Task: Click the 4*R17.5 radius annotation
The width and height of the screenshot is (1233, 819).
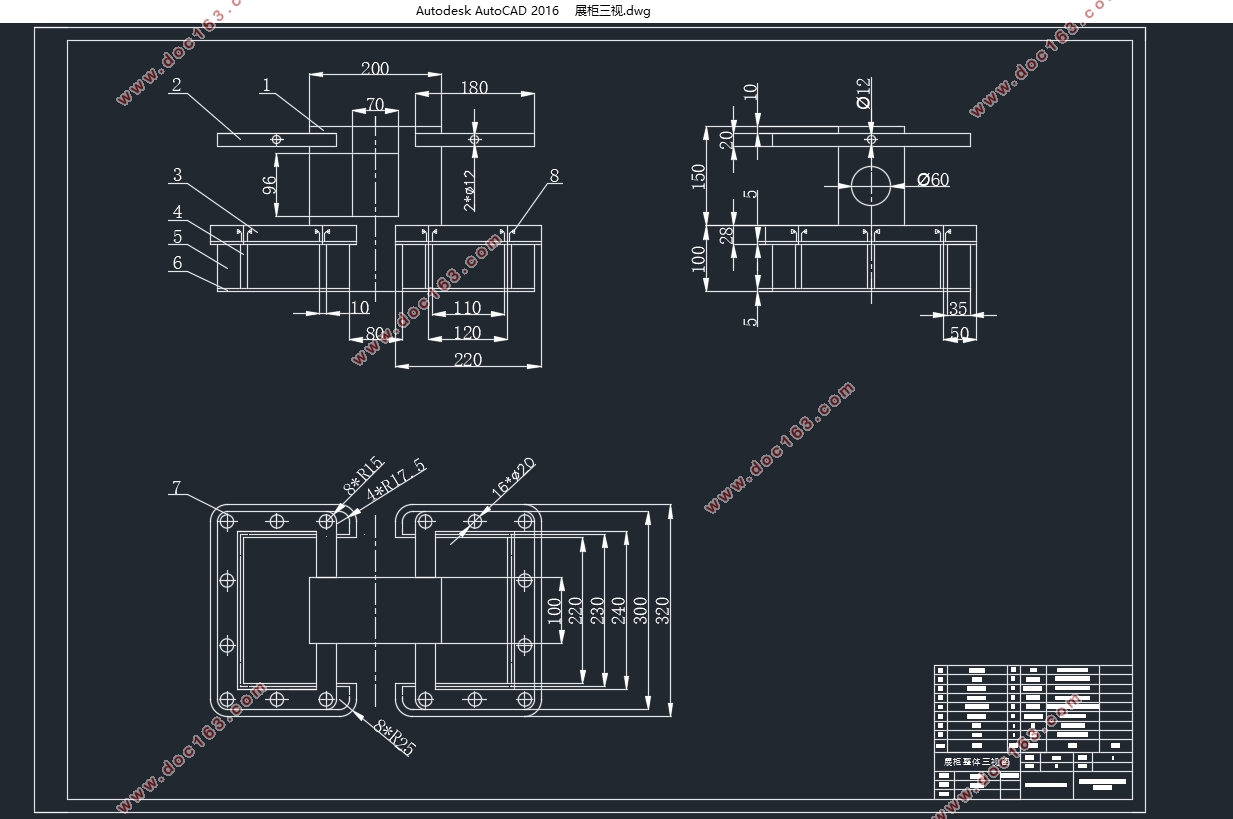Action: click(396, 482)
